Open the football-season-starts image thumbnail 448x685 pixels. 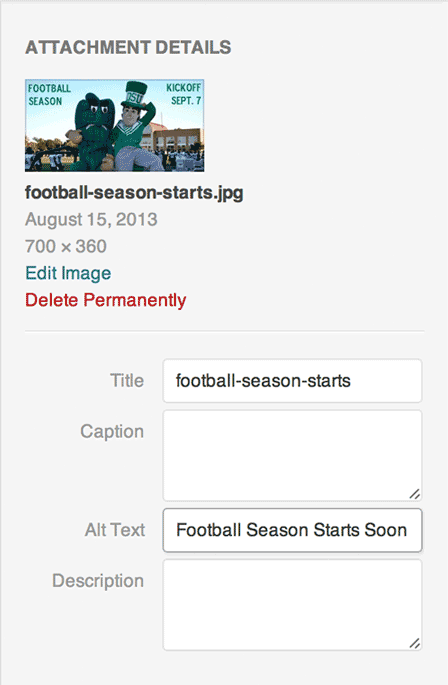tap(115, 125)
